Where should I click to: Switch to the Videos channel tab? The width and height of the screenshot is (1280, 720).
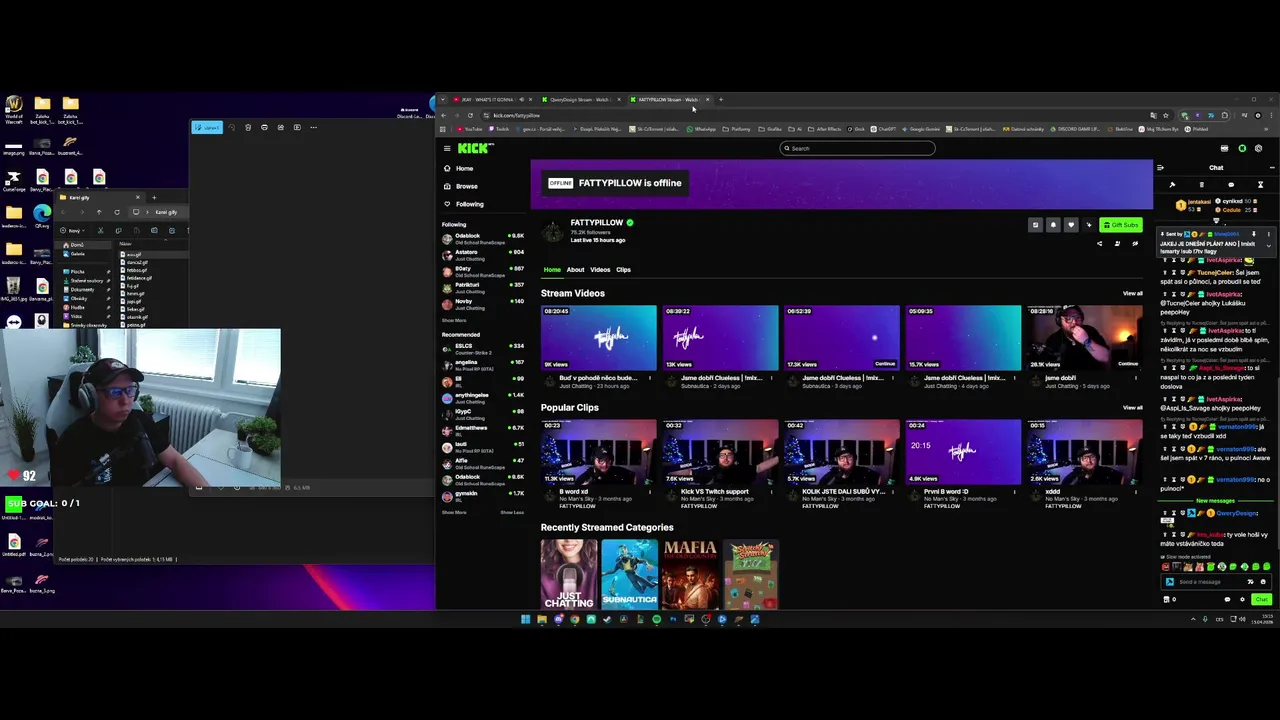pos(600,270)
